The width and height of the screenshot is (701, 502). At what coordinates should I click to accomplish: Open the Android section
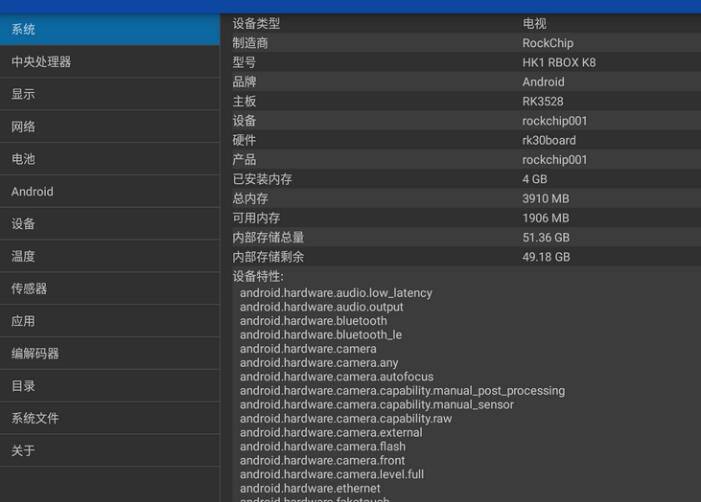click(110, 191)
